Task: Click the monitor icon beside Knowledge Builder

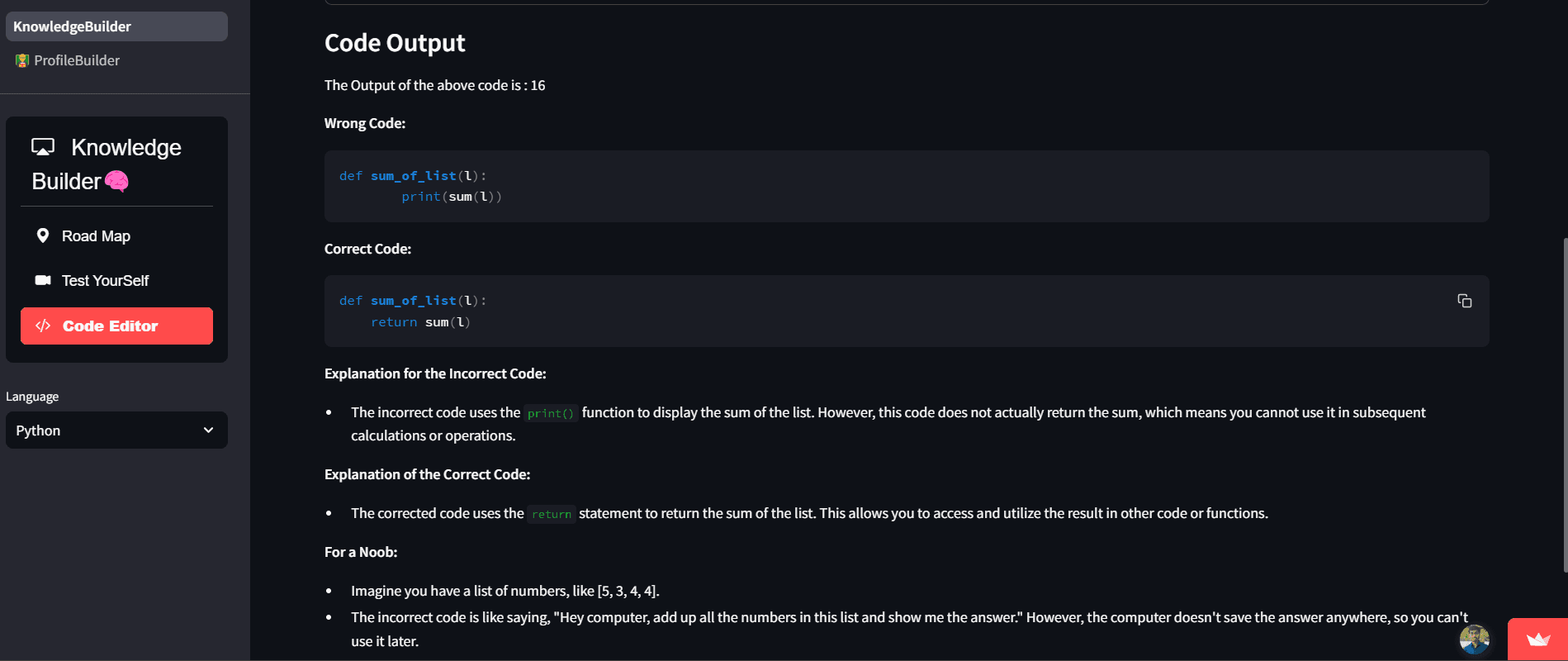Action: pyautogui.click(x=43, y=147)
